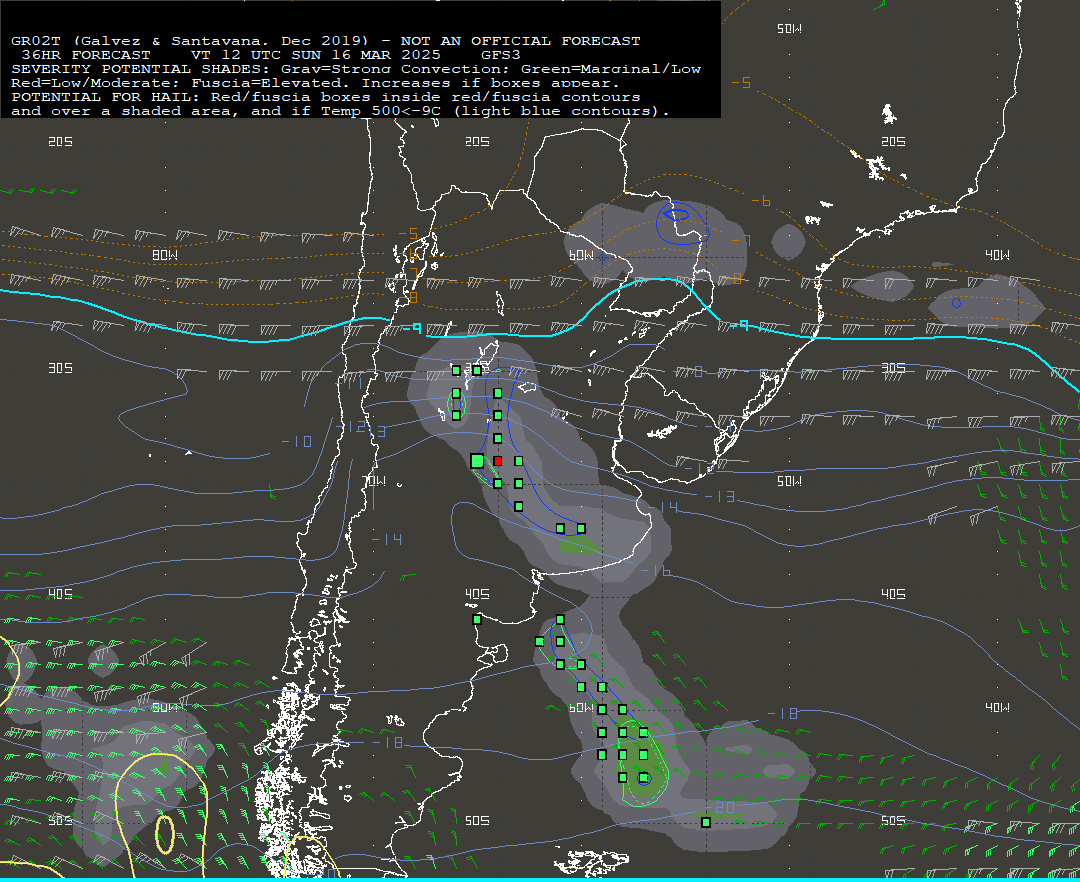Select the green box enclosing a blue circle
Image resolution: width=1080 pixels, height=882 pixels.
[643, 777]
